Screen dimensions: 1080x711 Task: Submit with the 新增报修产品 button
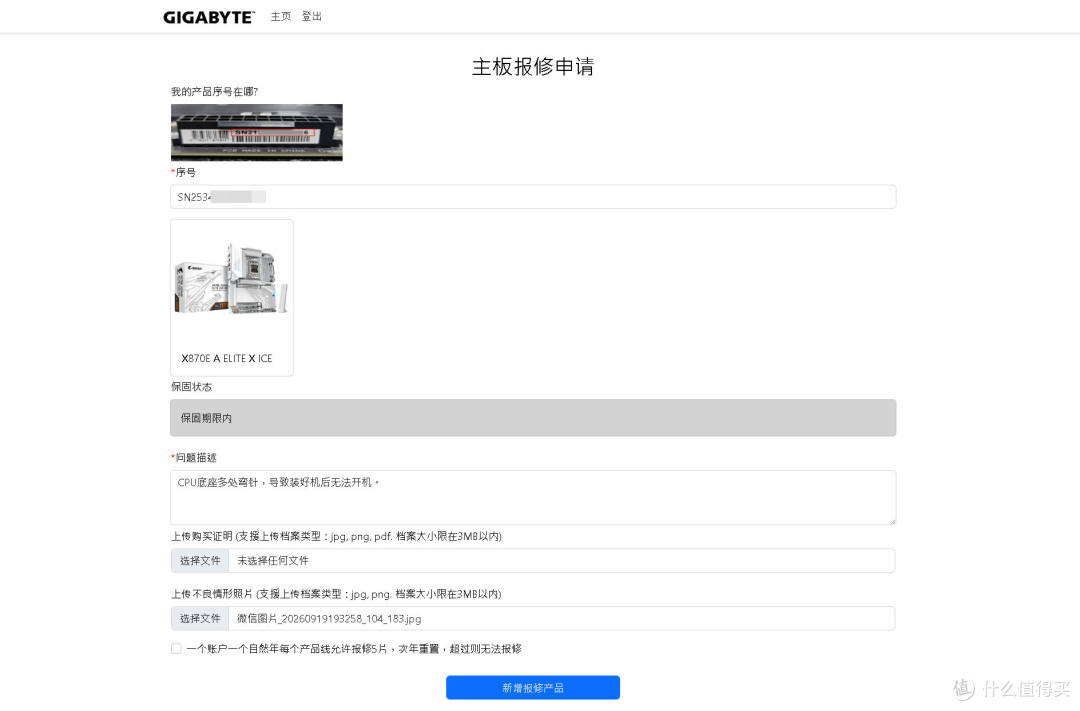[x=533, y=688]
